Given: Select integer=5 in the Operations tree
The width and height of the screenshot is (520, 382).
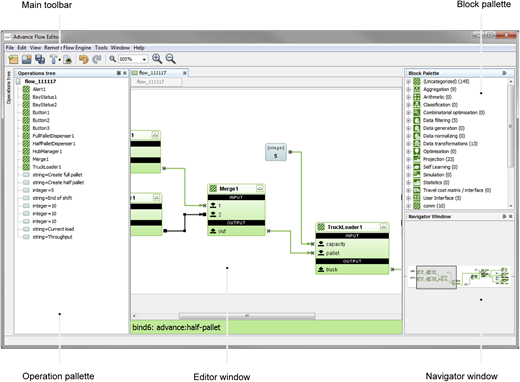Looking at the screenshot, I should pos(43,190).
